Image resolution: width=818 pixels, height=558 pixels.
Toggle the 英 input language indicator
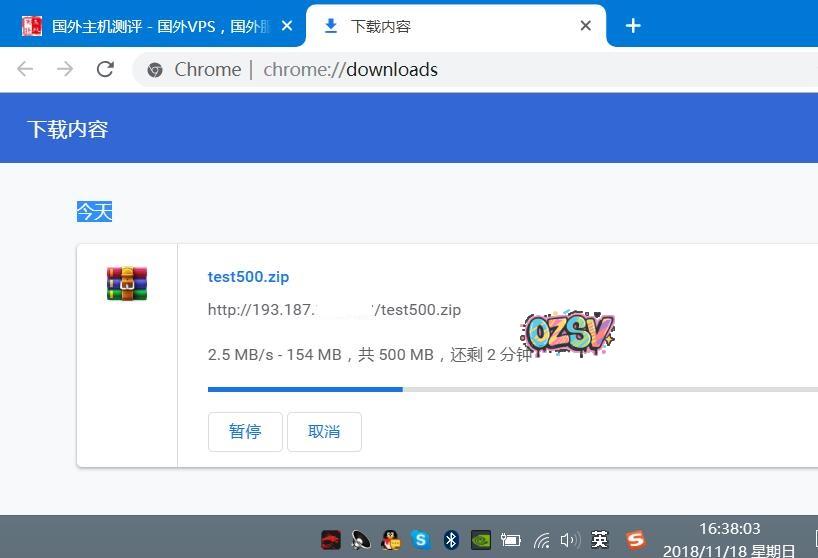pyautogui.click(x=600, y=540)
